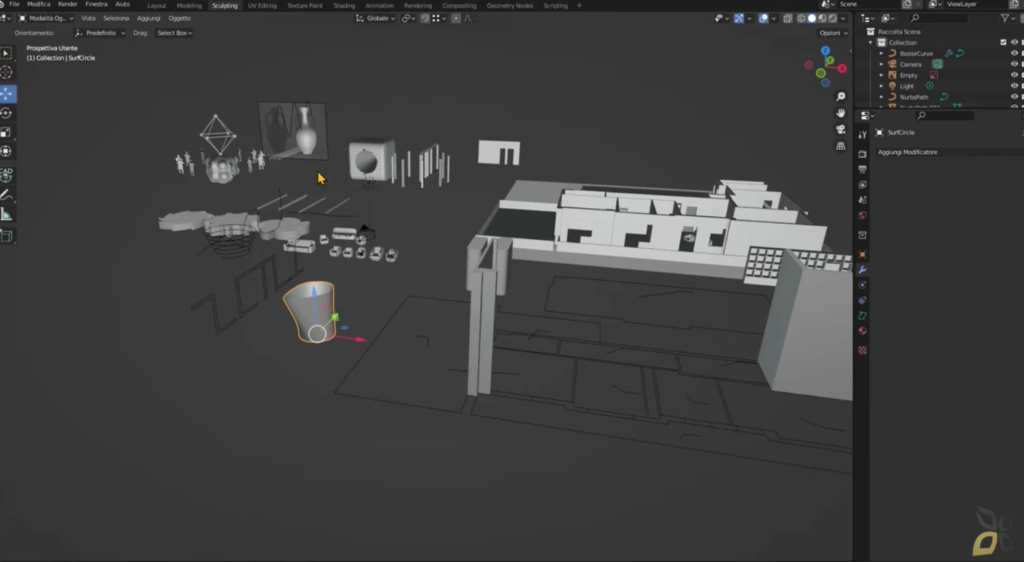
Task: Hide the Light via its eye icon
Action: pos(1014,86)
